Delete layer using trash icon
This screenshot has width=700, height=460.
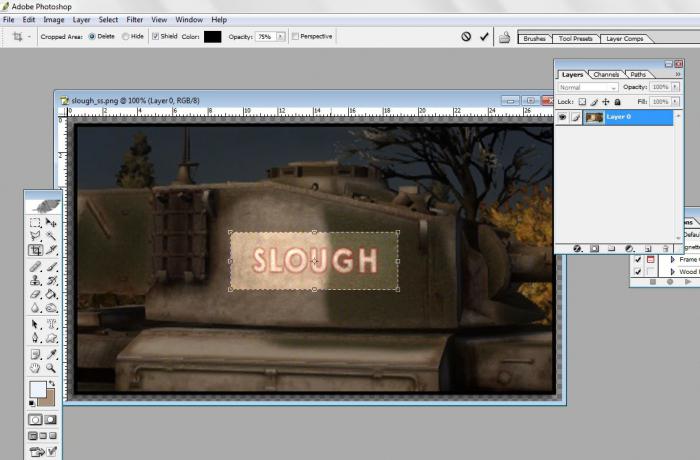pyautogui.click(x=666, y=248)
